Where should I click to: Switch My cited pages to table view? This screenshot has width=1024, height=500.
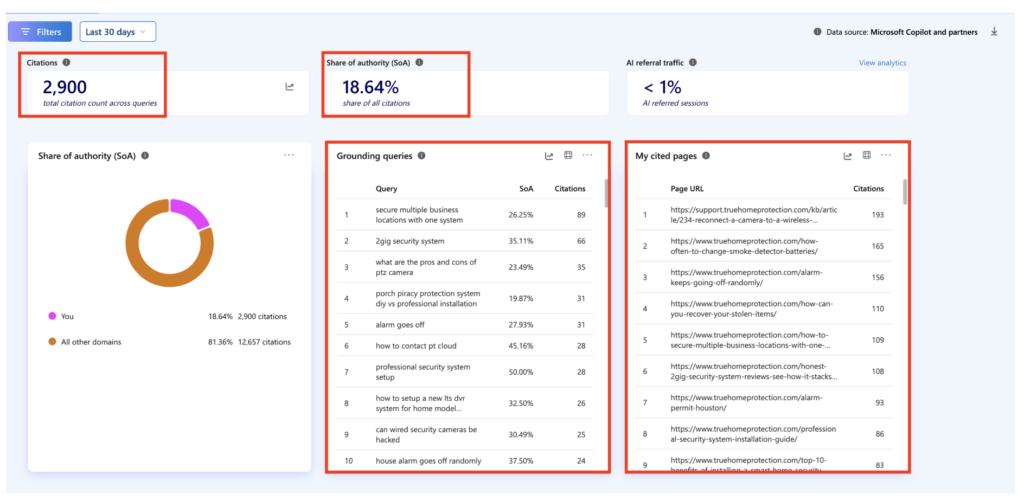867,155
